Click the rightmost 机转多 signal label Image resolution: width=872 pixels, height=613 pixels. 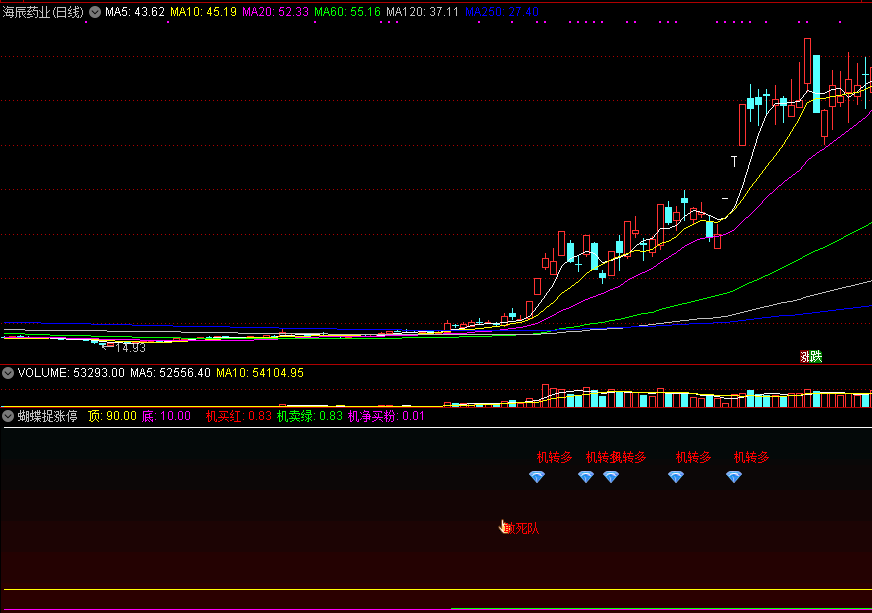[751, 457]
